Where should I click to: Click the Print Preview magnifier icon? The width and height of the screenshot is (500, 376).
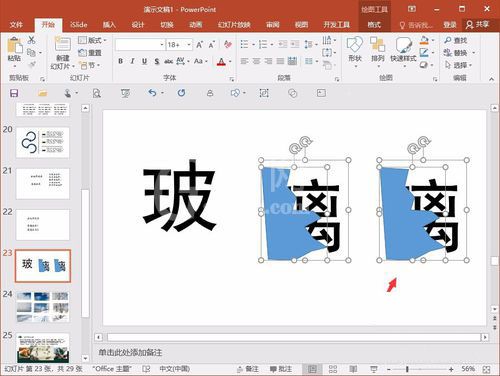pos(97,93)
